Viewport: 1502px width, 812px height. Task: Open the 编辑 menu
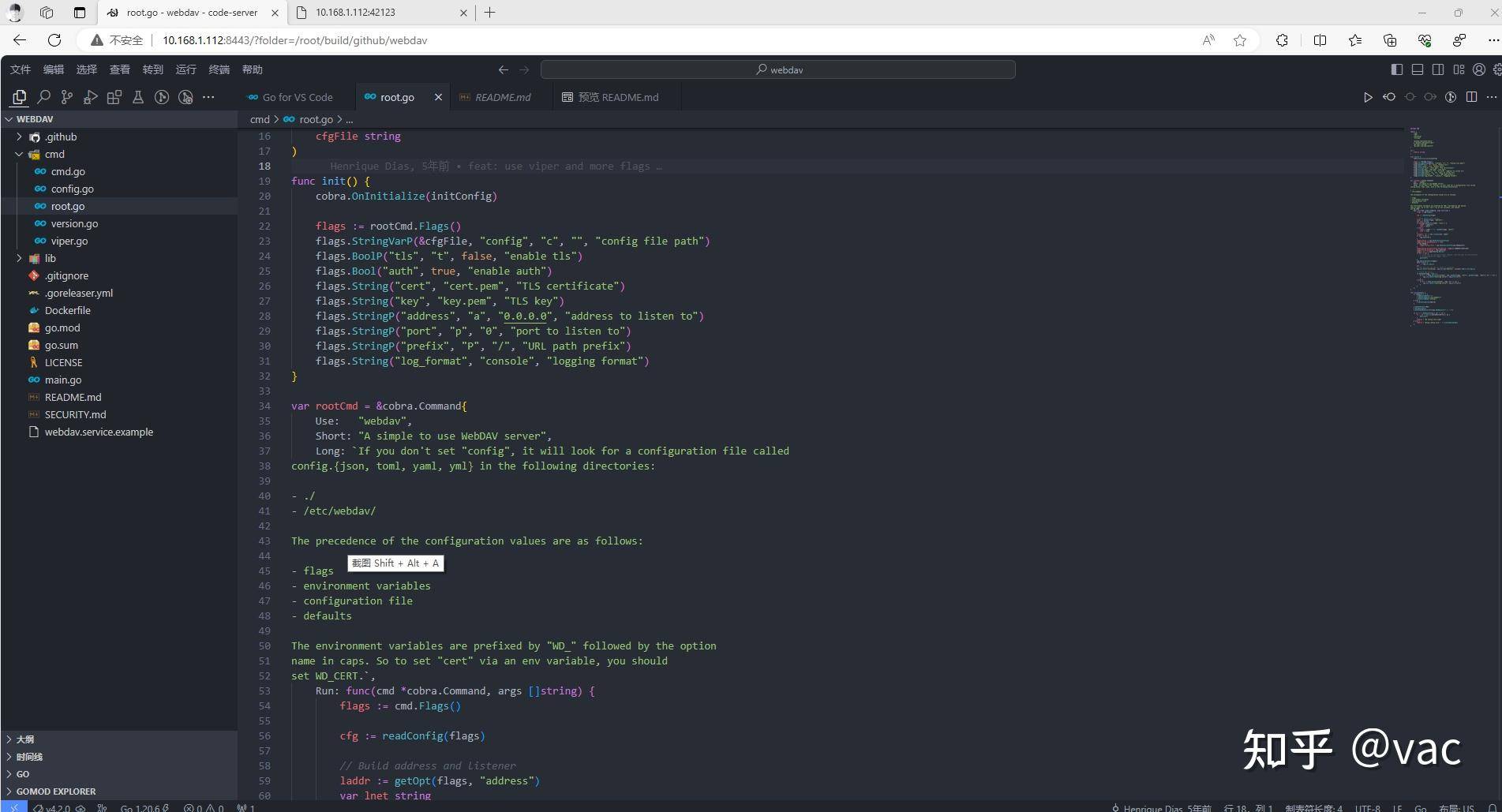[x=54, y=69]
